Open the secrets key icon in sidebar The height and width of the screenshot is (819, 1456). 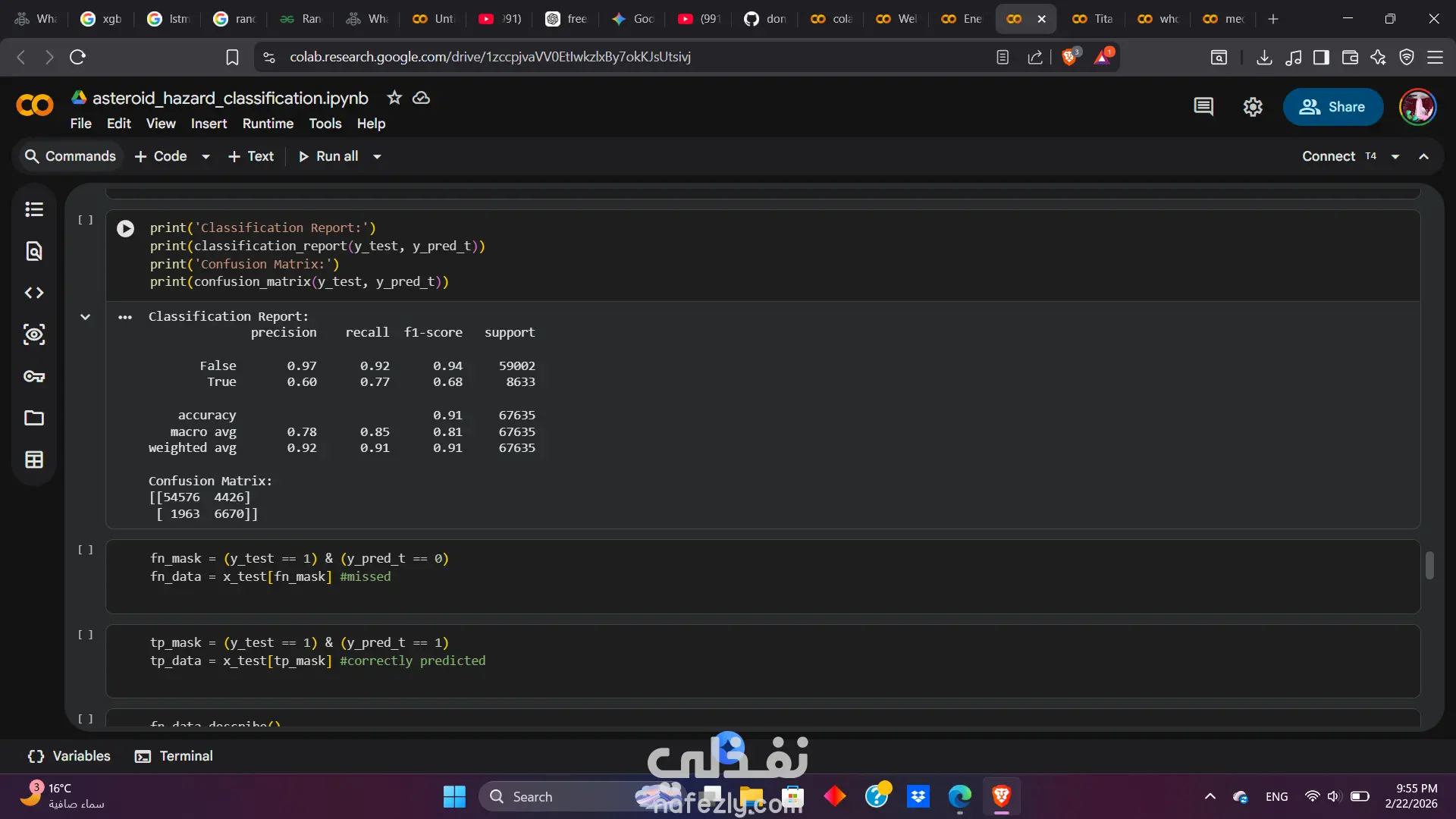34,376
